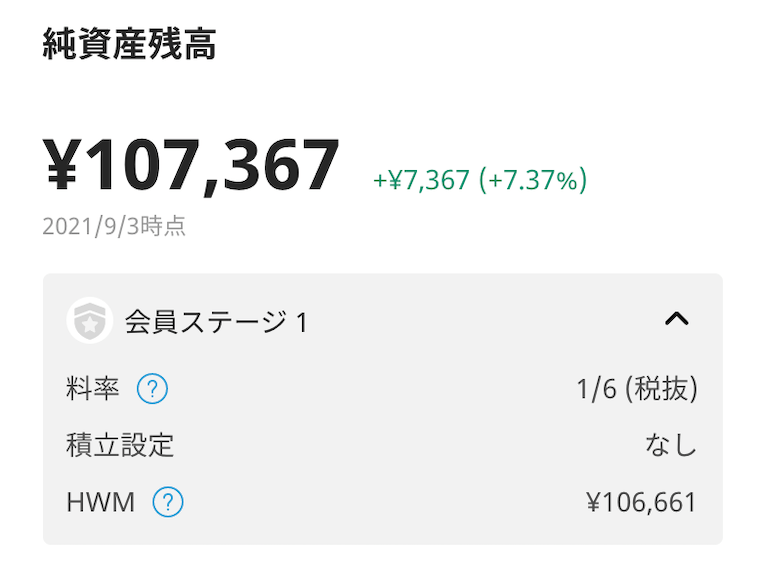Viewport: 760px width, 580px height.
Task: Click the 料率 row label
Action: 93,389
